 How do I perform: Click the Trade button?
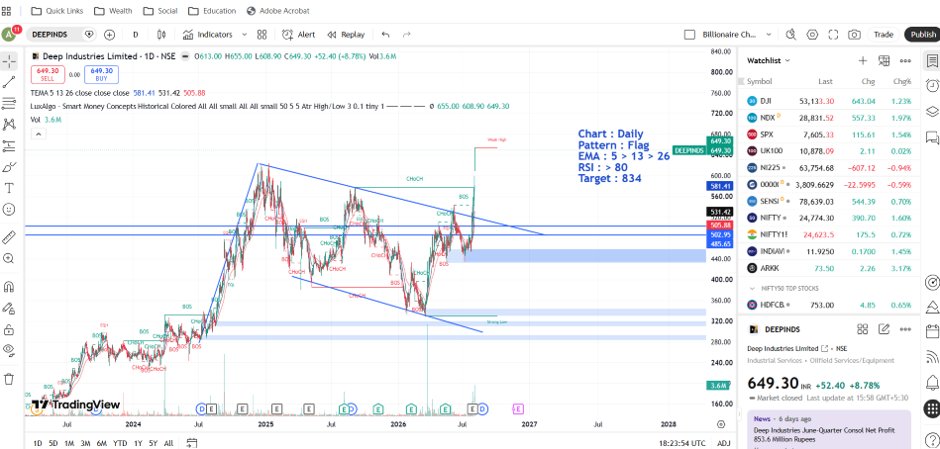(x=883, y=34)
